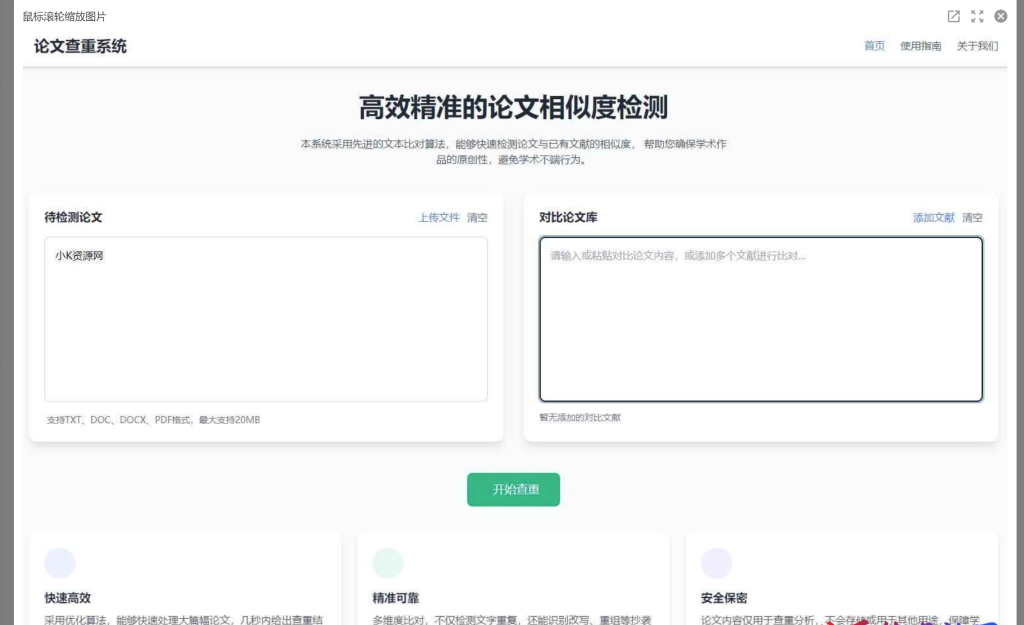Click the purple circle icon above 安全保密
This screenshot has width=1024, height=625.
(715, 565)
